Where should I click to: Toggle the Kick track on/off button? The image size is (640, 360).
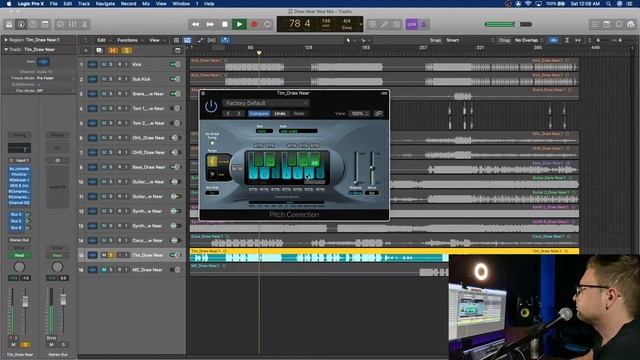[x=176, y=64]
